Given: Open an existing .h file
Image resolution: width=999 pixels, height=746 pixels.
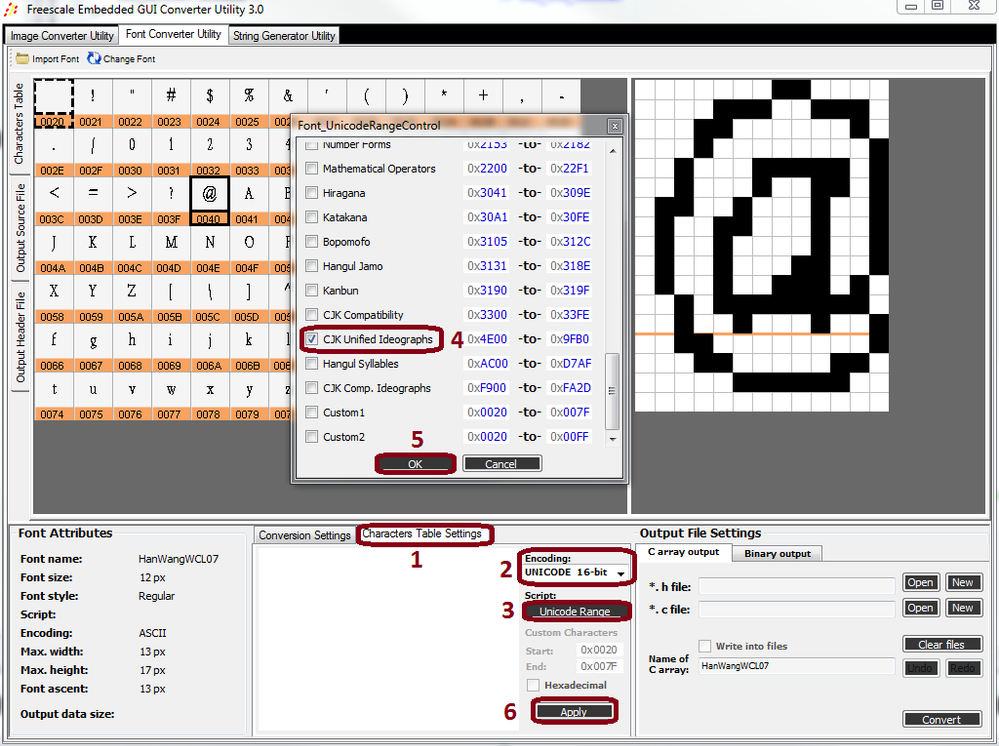Looking at the screenshot, I should [920, 582].
